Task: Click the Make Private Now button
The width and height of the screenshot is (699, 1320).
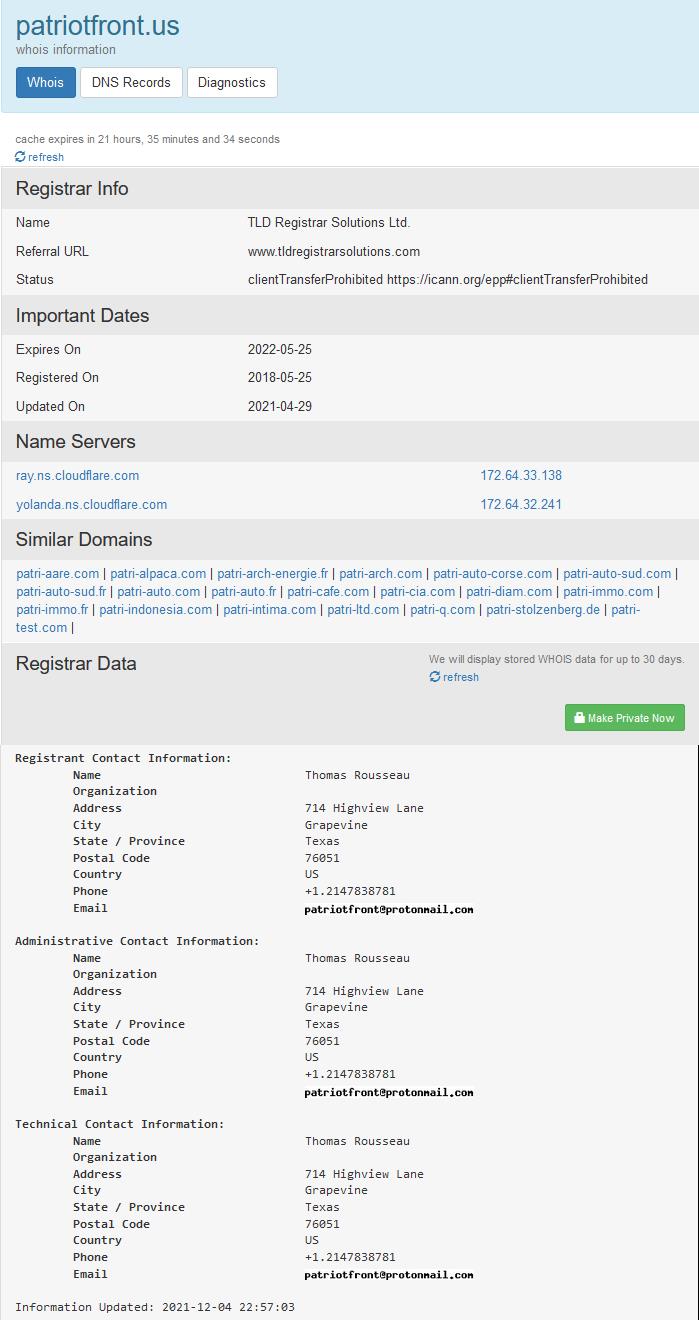Action: point(625,718)
